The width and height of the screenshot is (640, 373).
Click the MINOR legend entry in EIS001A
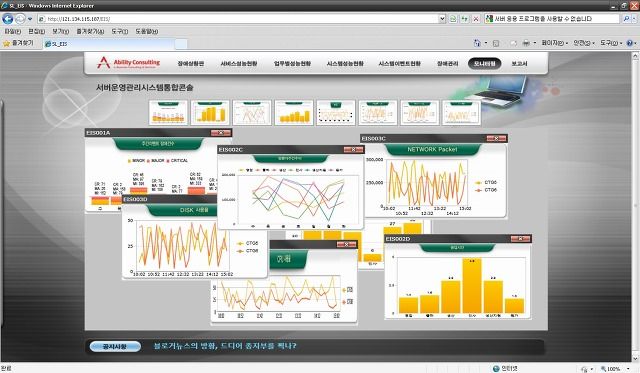point(137,161)
